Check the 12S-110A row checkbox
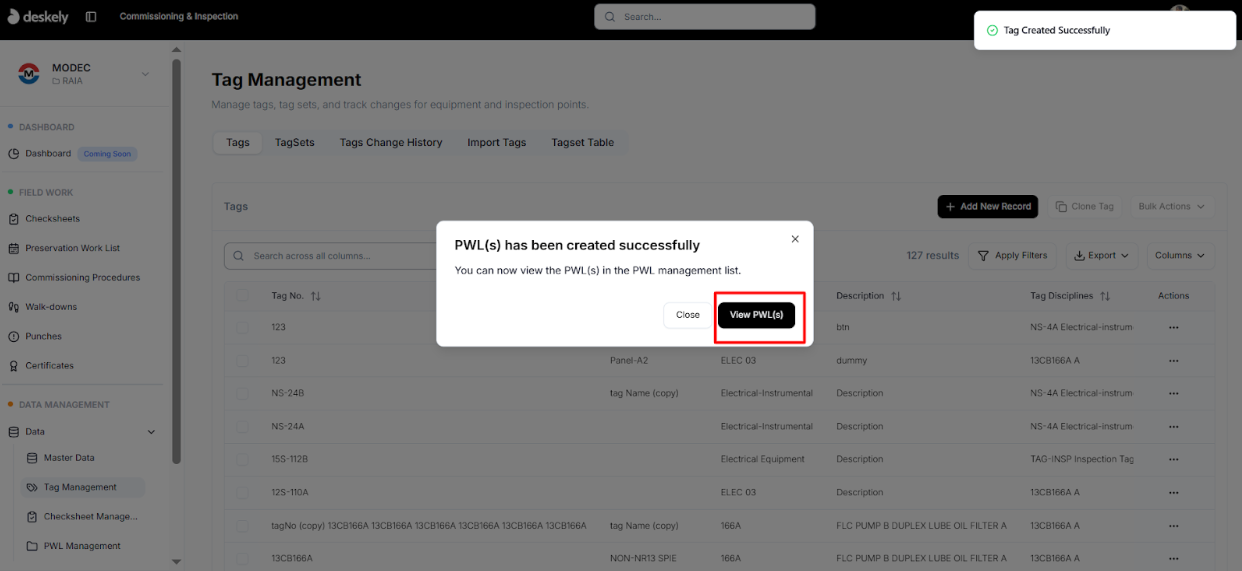Screen dimensions: 1242x571 [x=243, y=492]
